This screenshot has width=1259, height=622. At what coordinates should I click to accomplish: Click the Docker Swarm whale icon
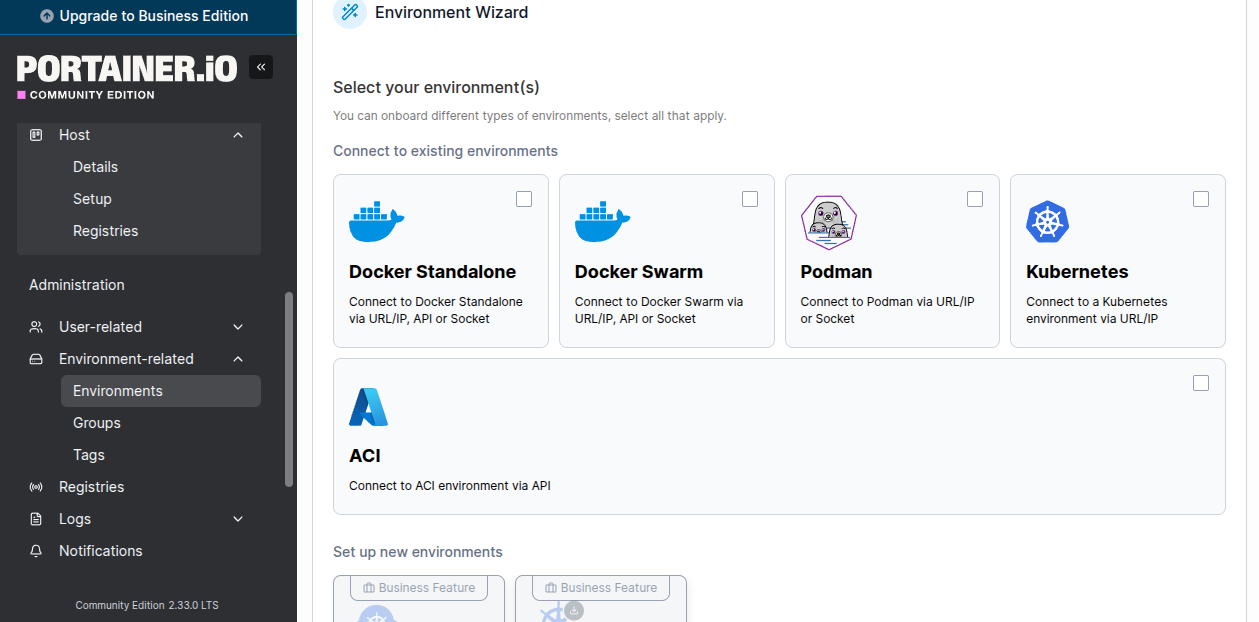pyautogui.click(x=603, y=222)
